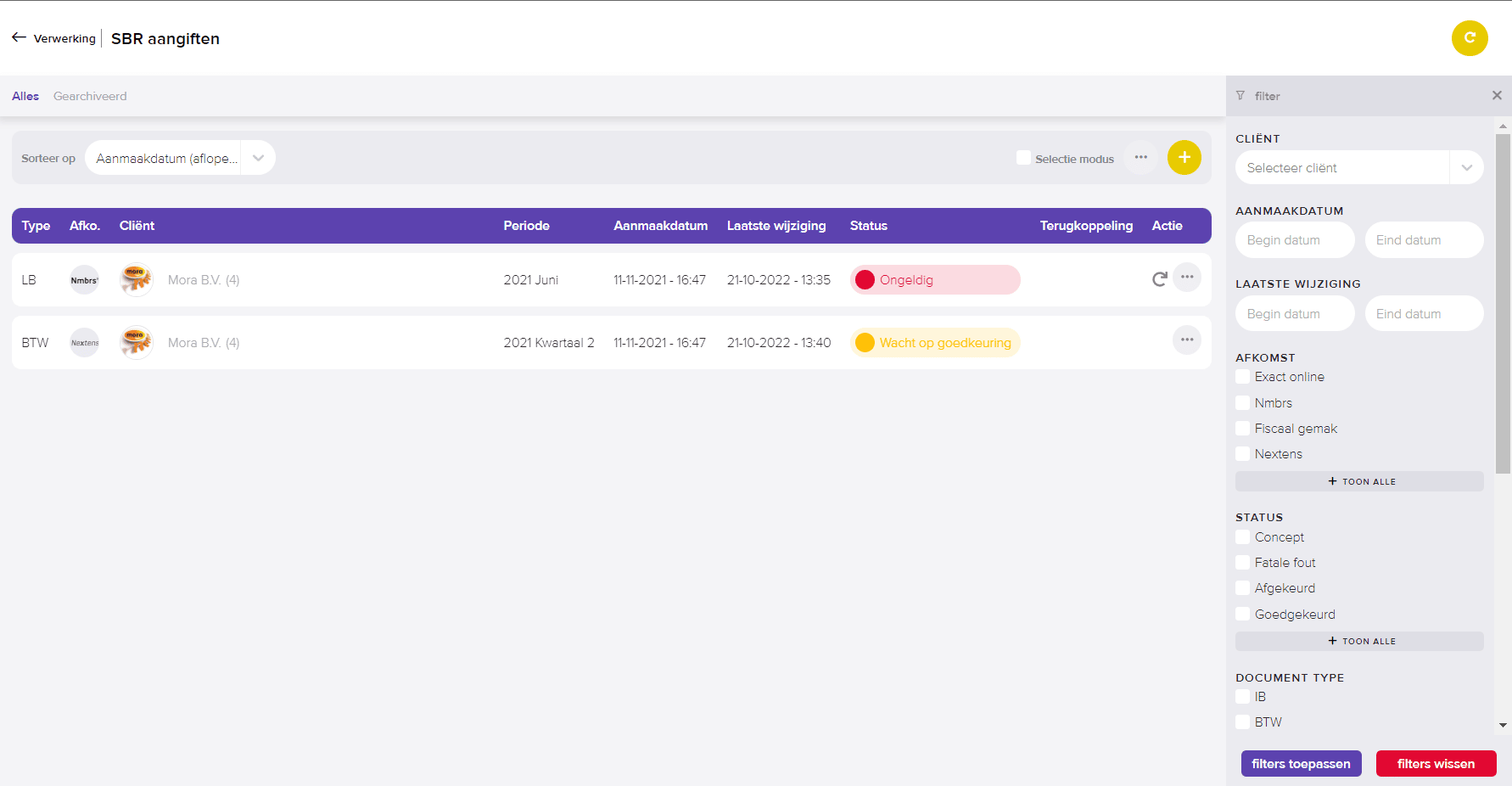Check the Goedgekeurd status filter
This screenshot has height=786, width=1512.
1243,615
